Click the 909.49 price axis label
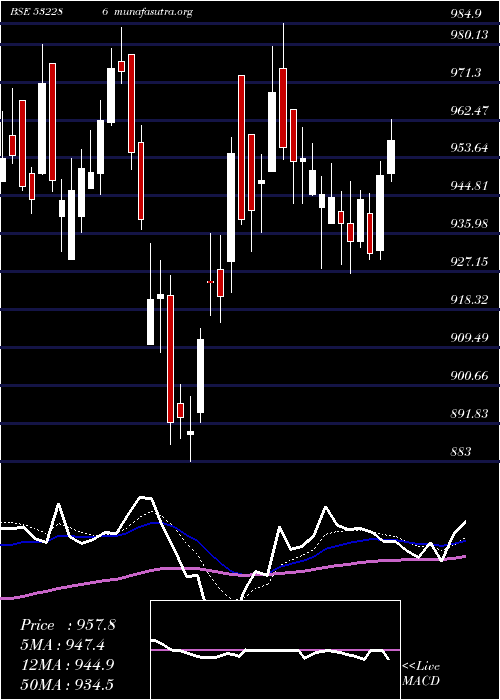500x700 pixels. click(x=469, y=338)
